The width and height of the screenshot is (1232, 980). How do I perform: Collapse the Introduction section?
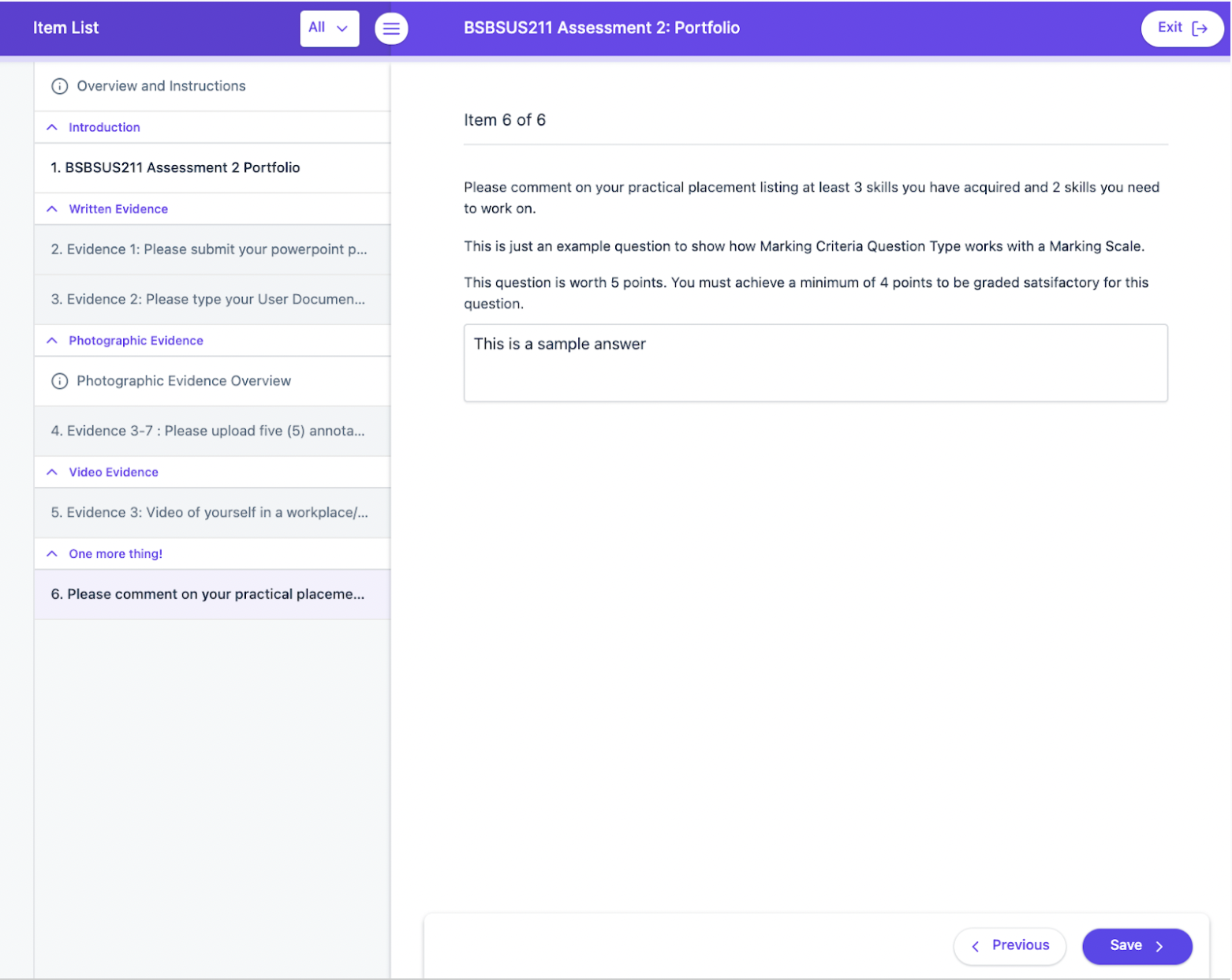[x=52, y=127]
